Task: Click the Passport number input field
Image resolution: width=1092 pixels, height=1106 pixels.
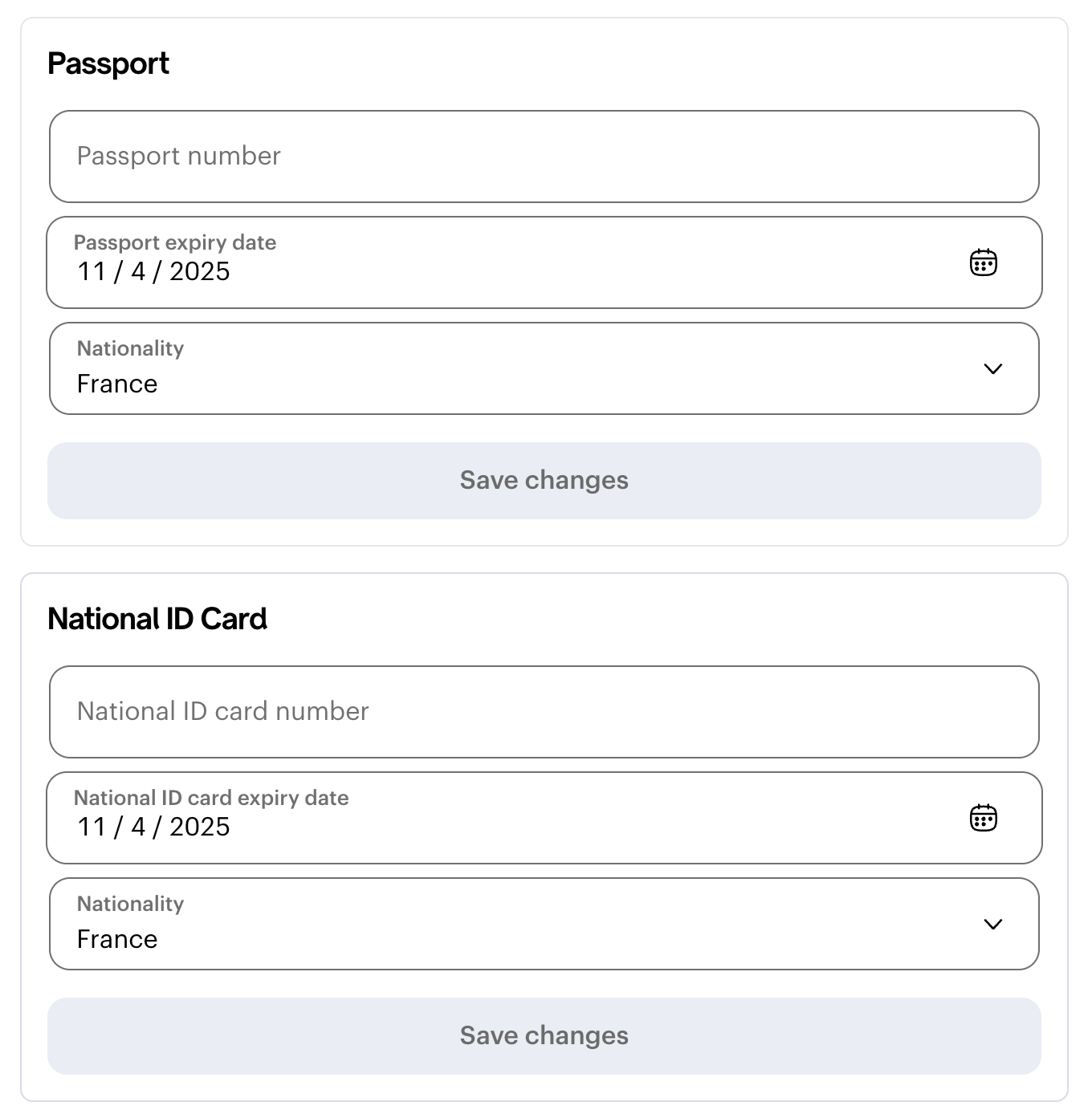Action: pos(544,157)
